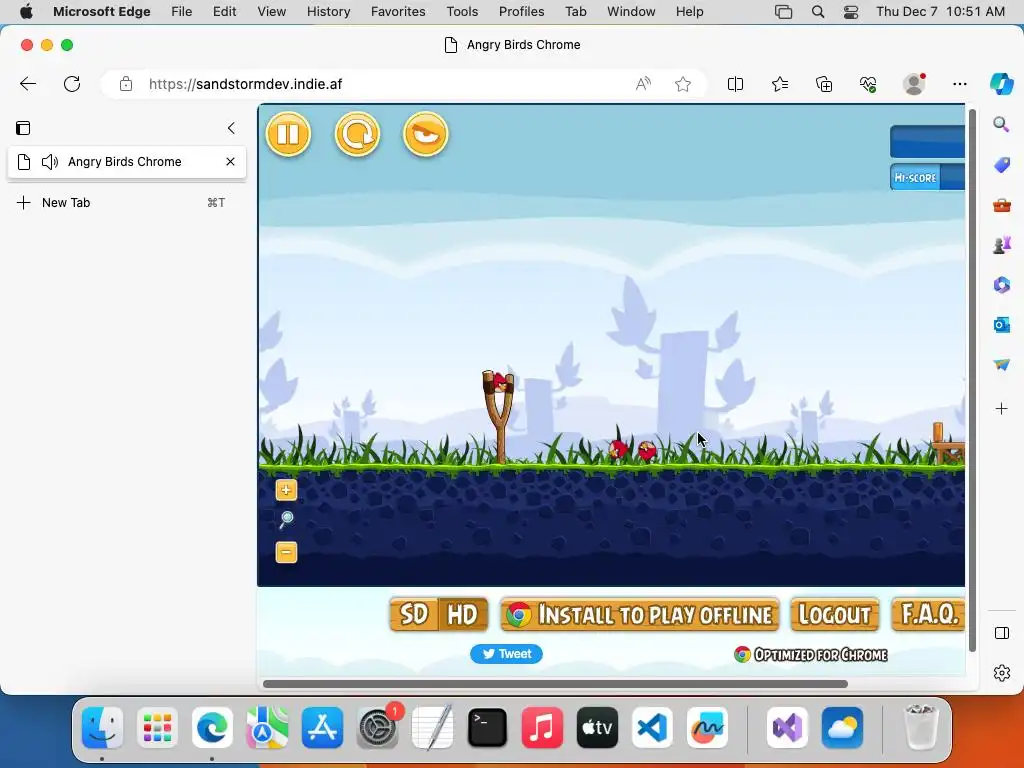This screenshot has width=1024, height=768.
Task: Open Control Center in menu bar
Action: 851,12
